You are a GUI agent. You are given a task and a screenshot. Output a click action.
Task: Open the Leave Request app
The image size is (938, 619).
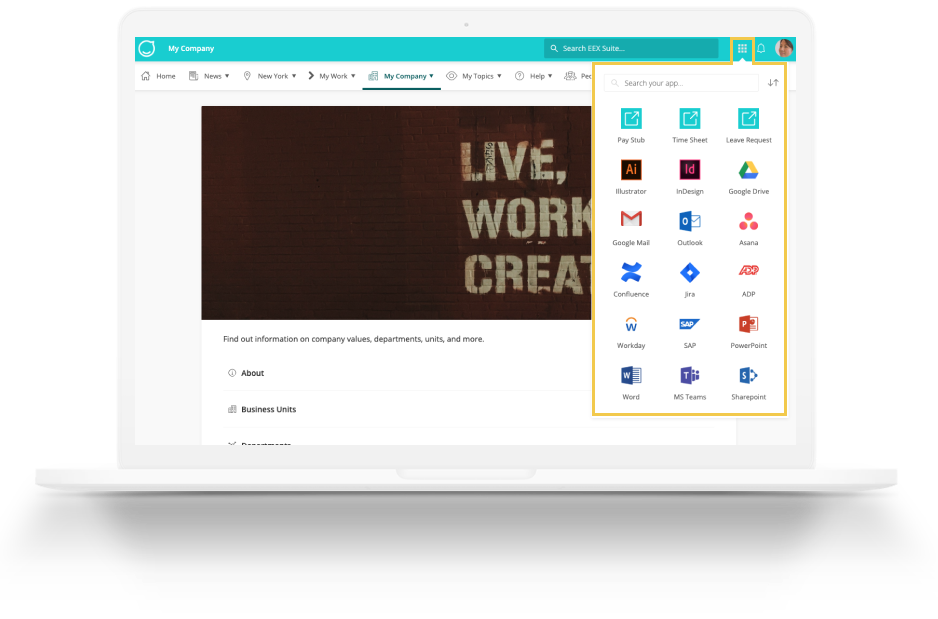coord(748,119)
